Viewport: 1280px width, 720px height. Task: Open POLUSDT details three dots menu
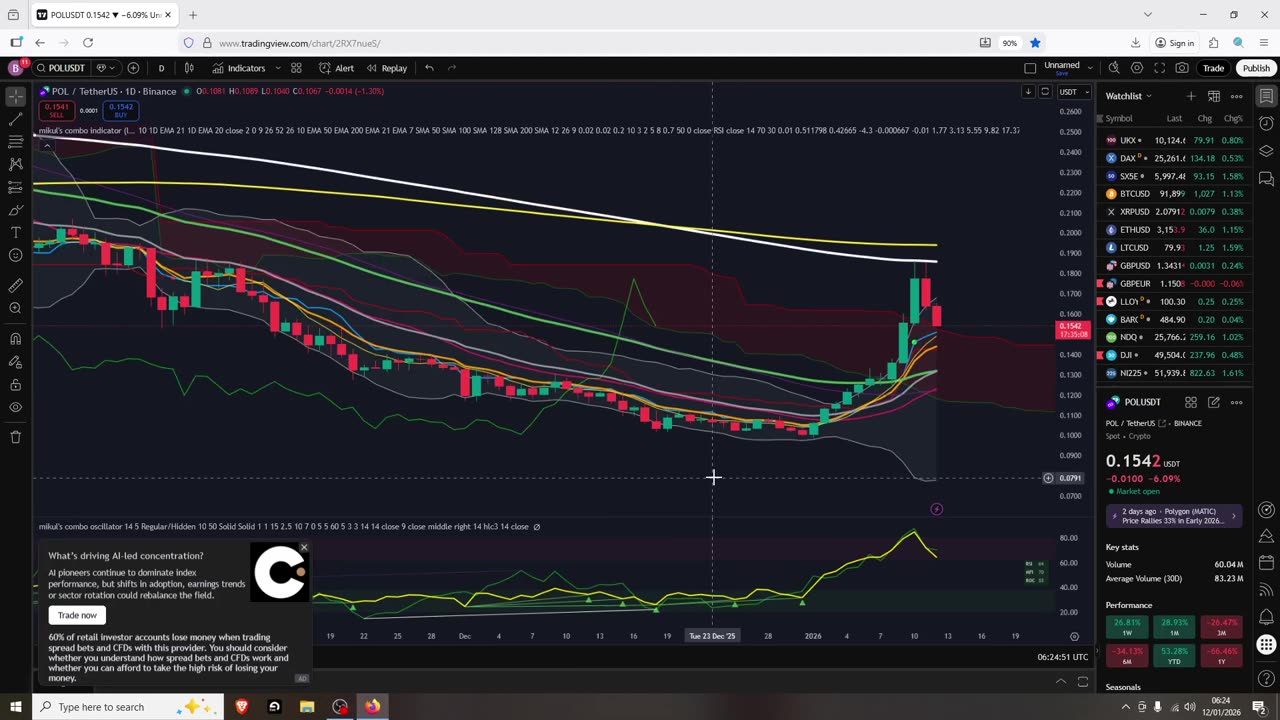(1237, 402)
